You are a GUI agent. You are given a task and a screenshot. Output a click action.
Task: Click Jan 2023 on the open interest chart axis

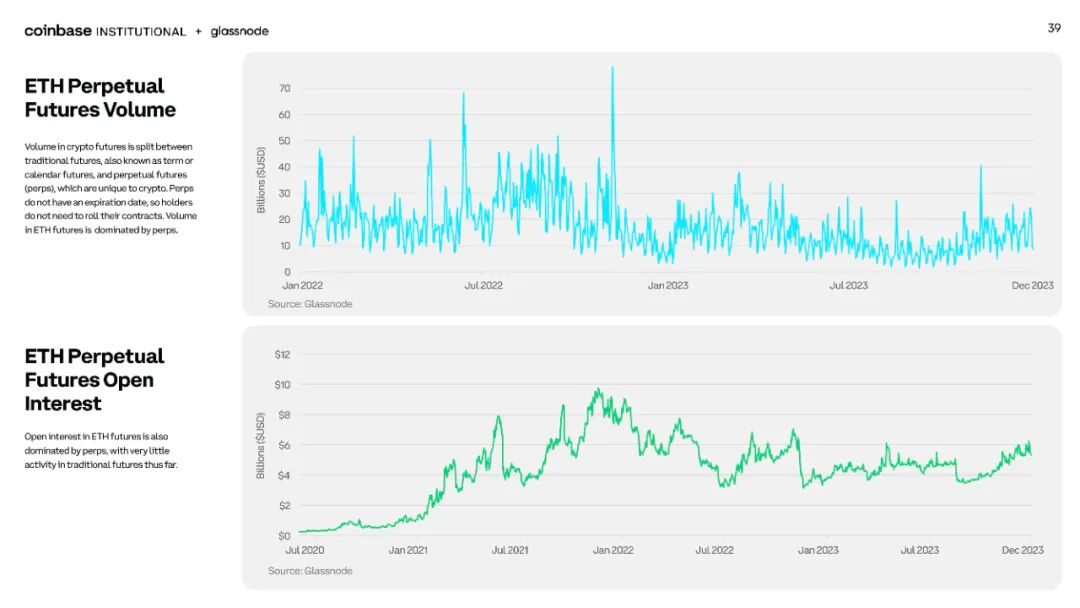click(818, 550)
